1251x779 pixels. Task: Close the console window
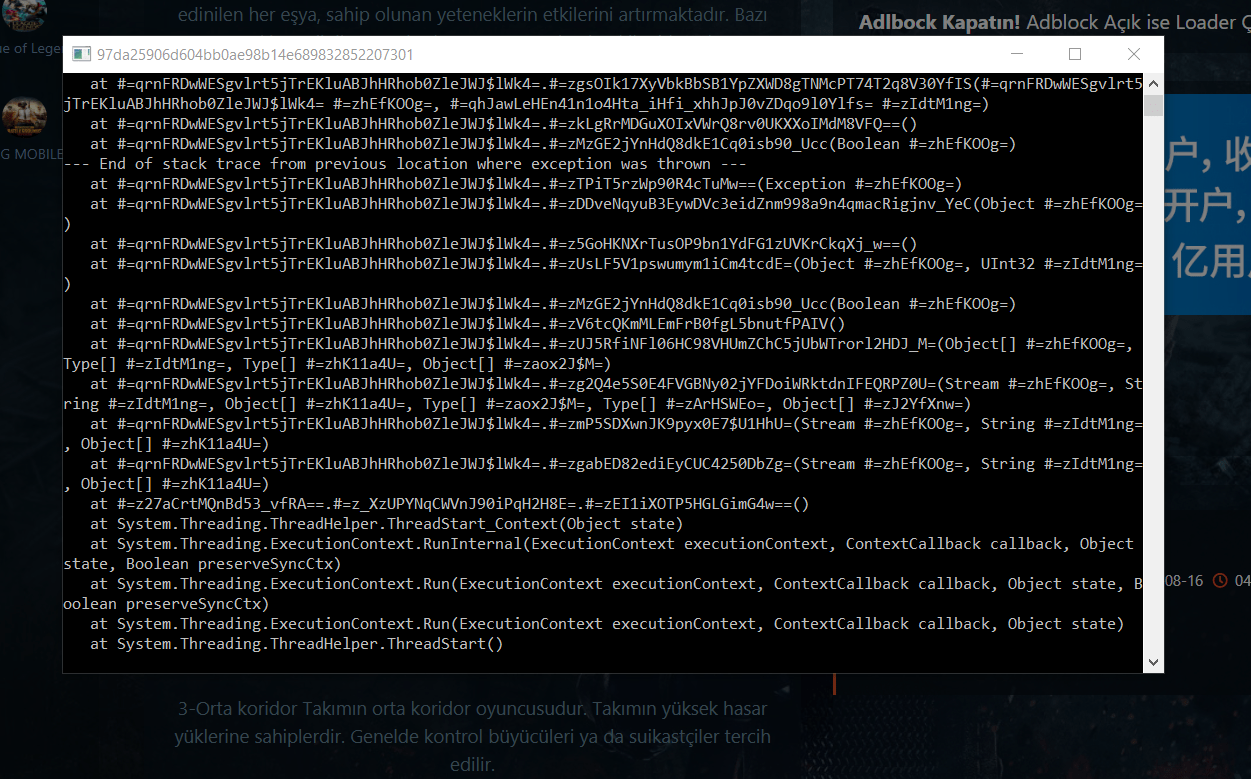(1133, 54)
